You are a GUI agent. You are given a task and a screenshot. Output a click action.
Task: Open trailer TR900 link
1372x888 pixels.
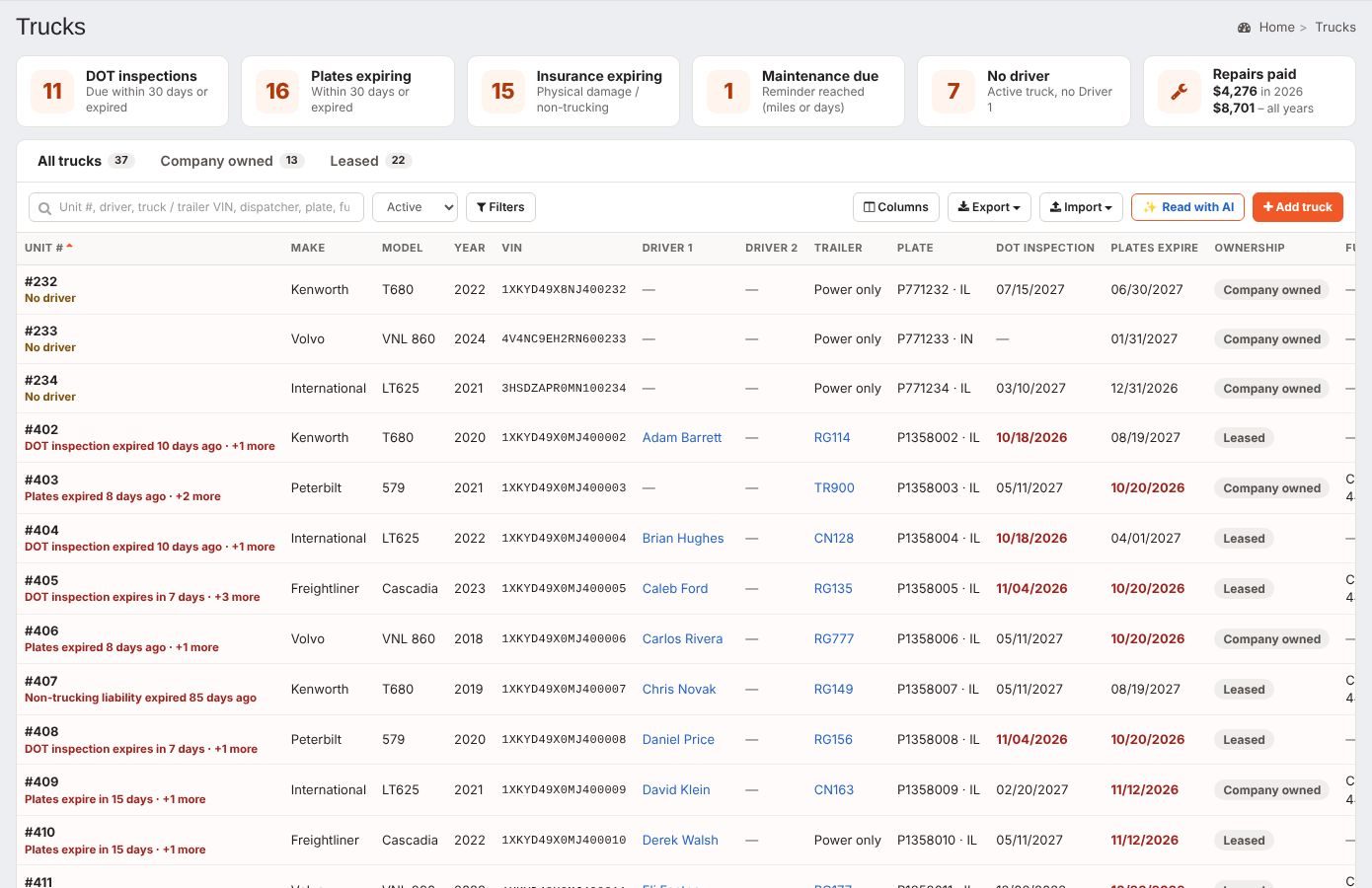pos(834,487)
